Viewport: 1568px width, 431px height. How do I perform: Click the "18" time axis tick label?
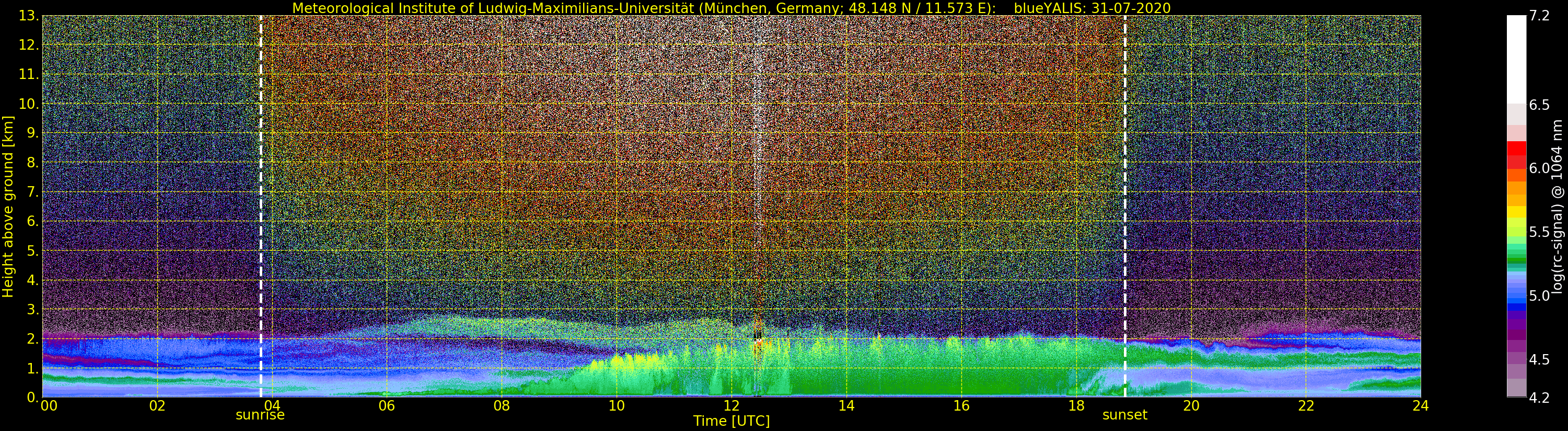(x=1076, y=405)
